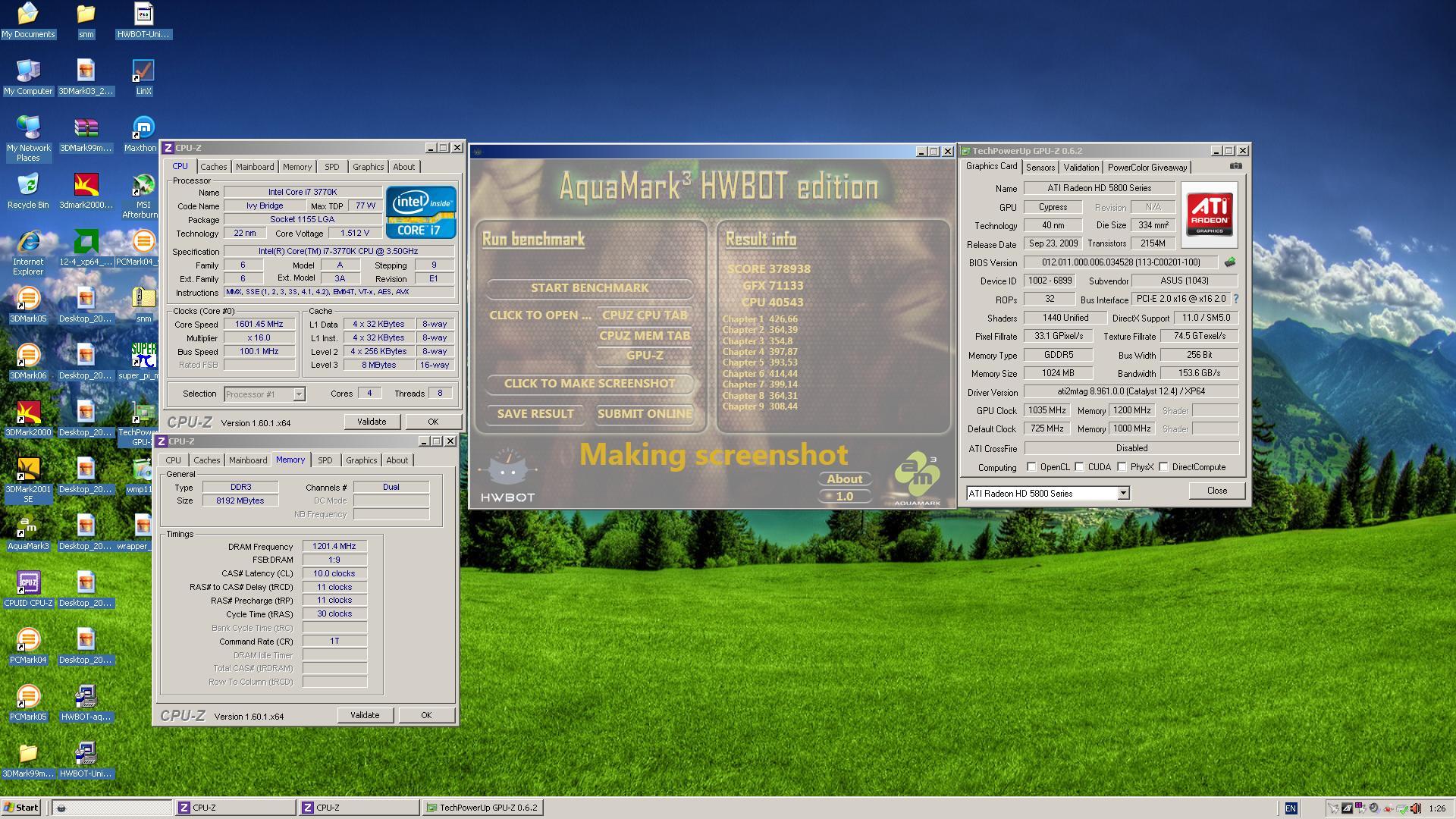This screenshot has width=1456, height=819.
Task: Click the tray clock showing 1:26
Action: (1436, 808)
